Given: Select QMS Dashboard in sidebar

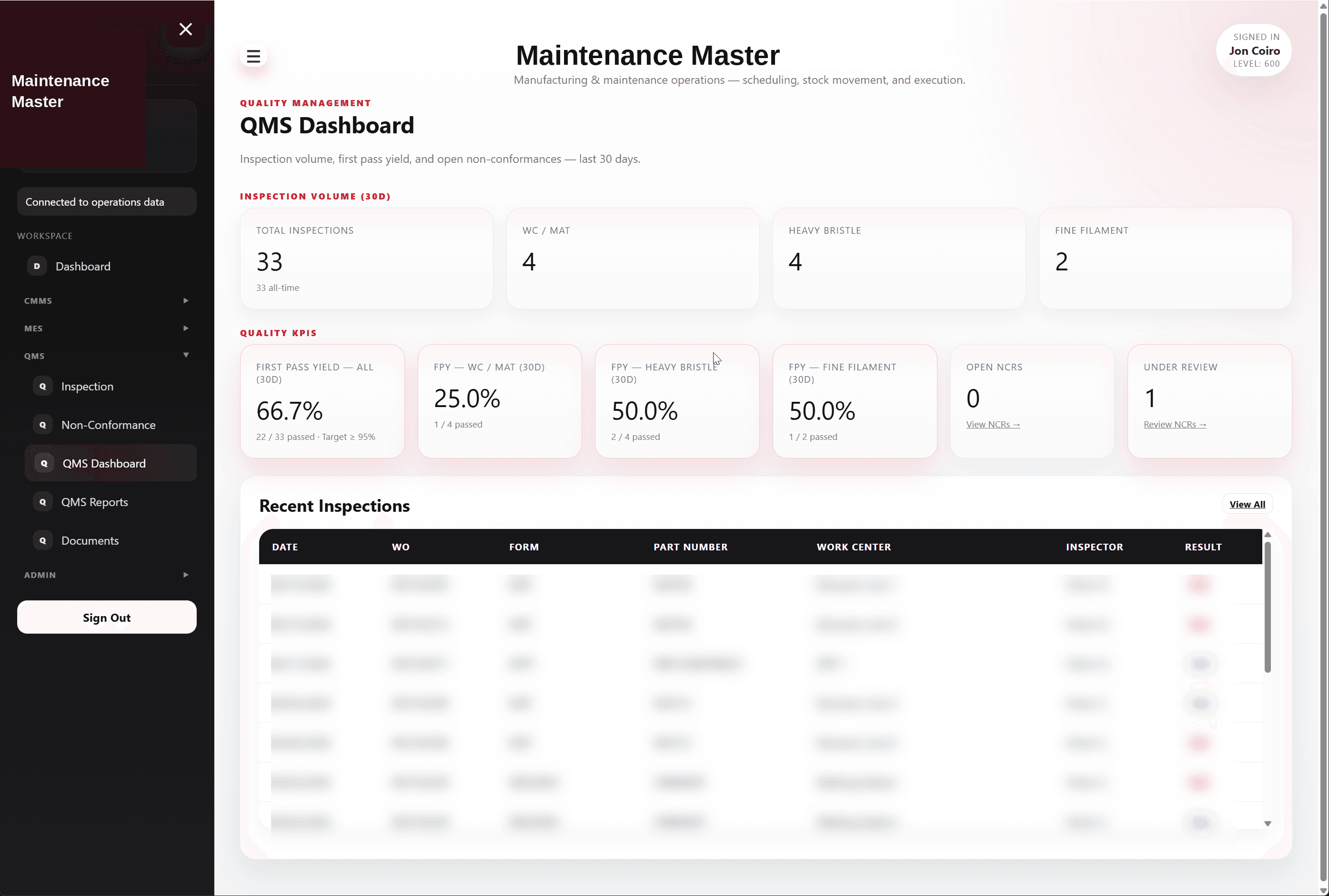Looking at the screenshot, I should click(111, 463).
